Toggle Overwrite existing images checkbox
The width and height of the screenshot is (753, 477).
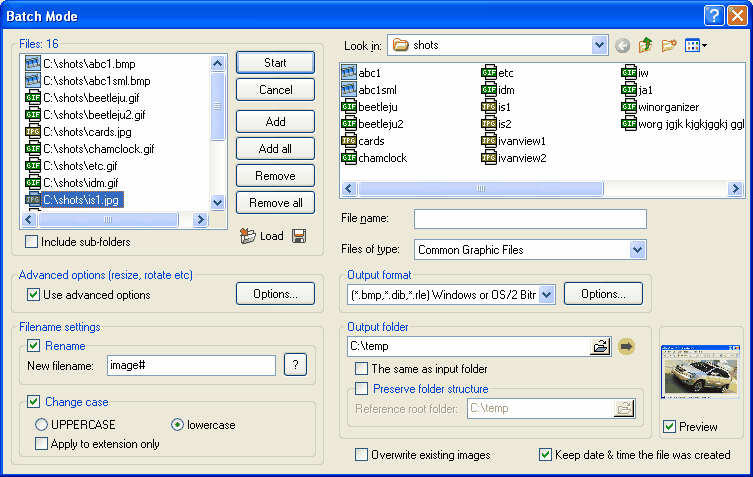pos(362,455)
